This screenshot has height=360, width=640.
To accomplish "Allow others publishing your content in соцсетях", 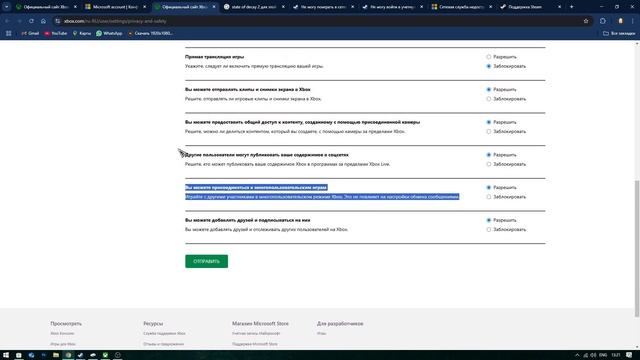I will point(489,155).
